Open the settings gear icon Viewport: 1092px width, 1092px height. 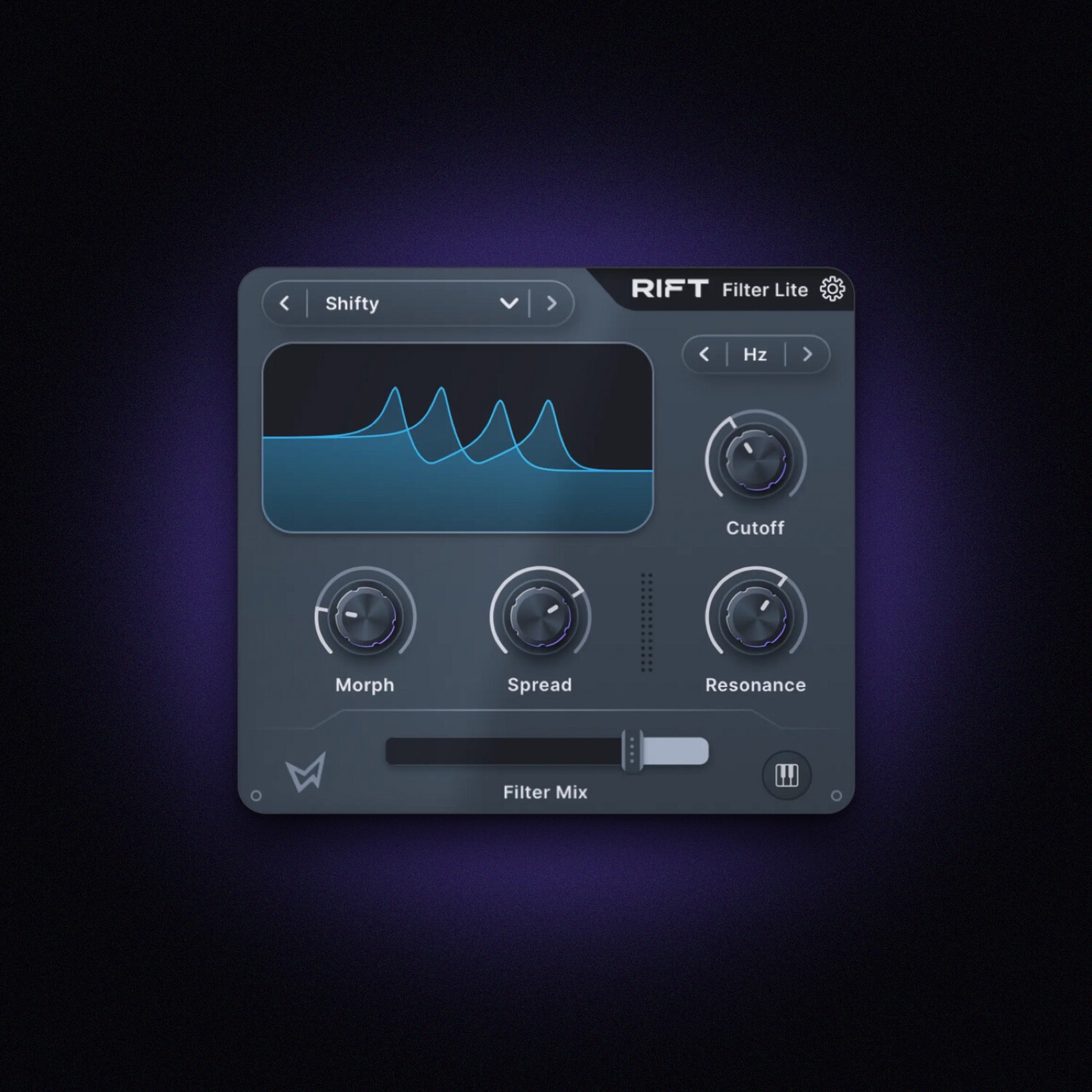pos(832,289)
